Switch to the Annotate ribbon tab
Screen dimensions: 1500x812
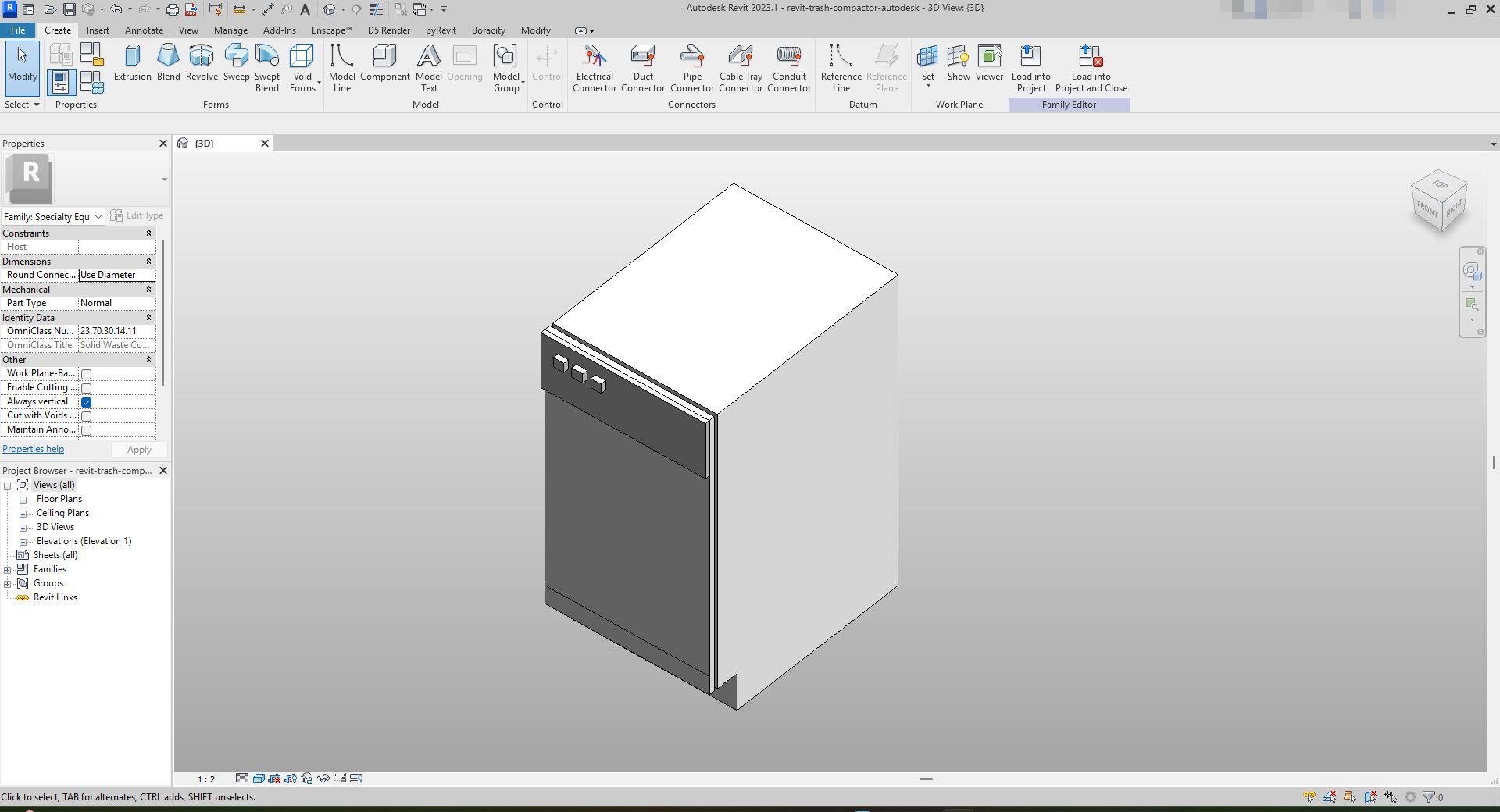pyautogui.click(x=145, y=30)
